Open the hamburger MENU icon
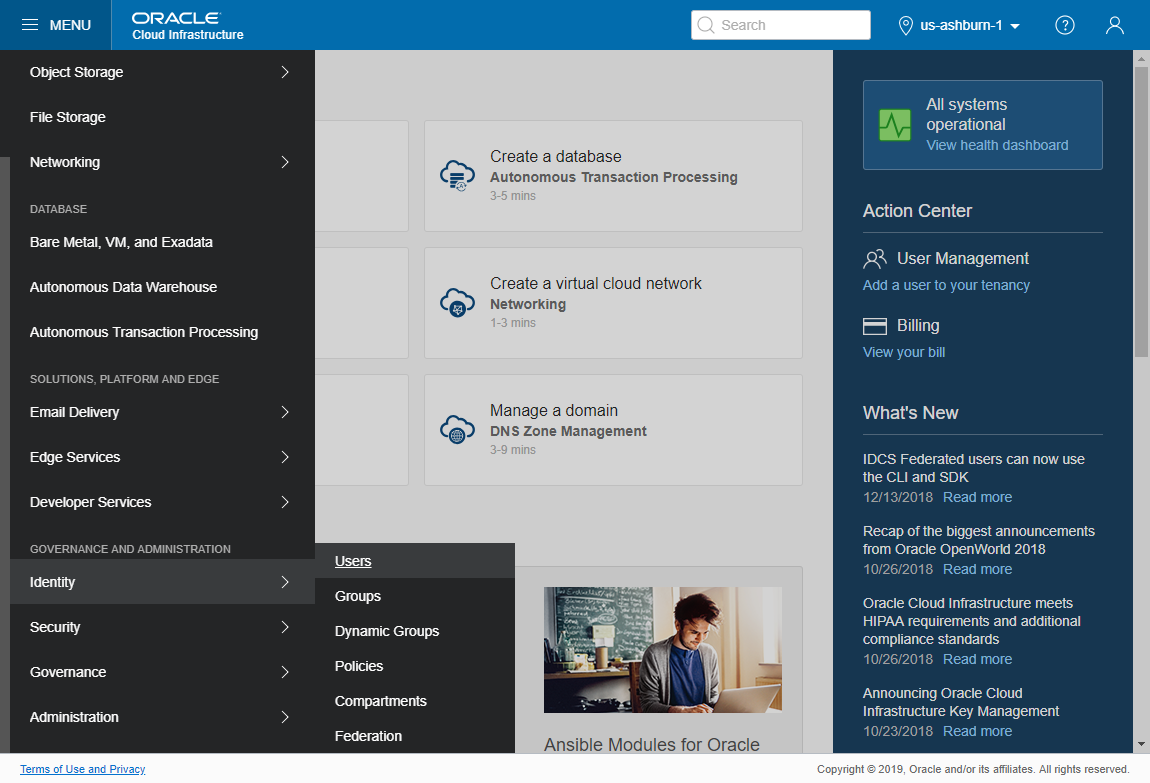Image resolution: width=1150 pixels, height=783 pixels. tap(30, 25)
